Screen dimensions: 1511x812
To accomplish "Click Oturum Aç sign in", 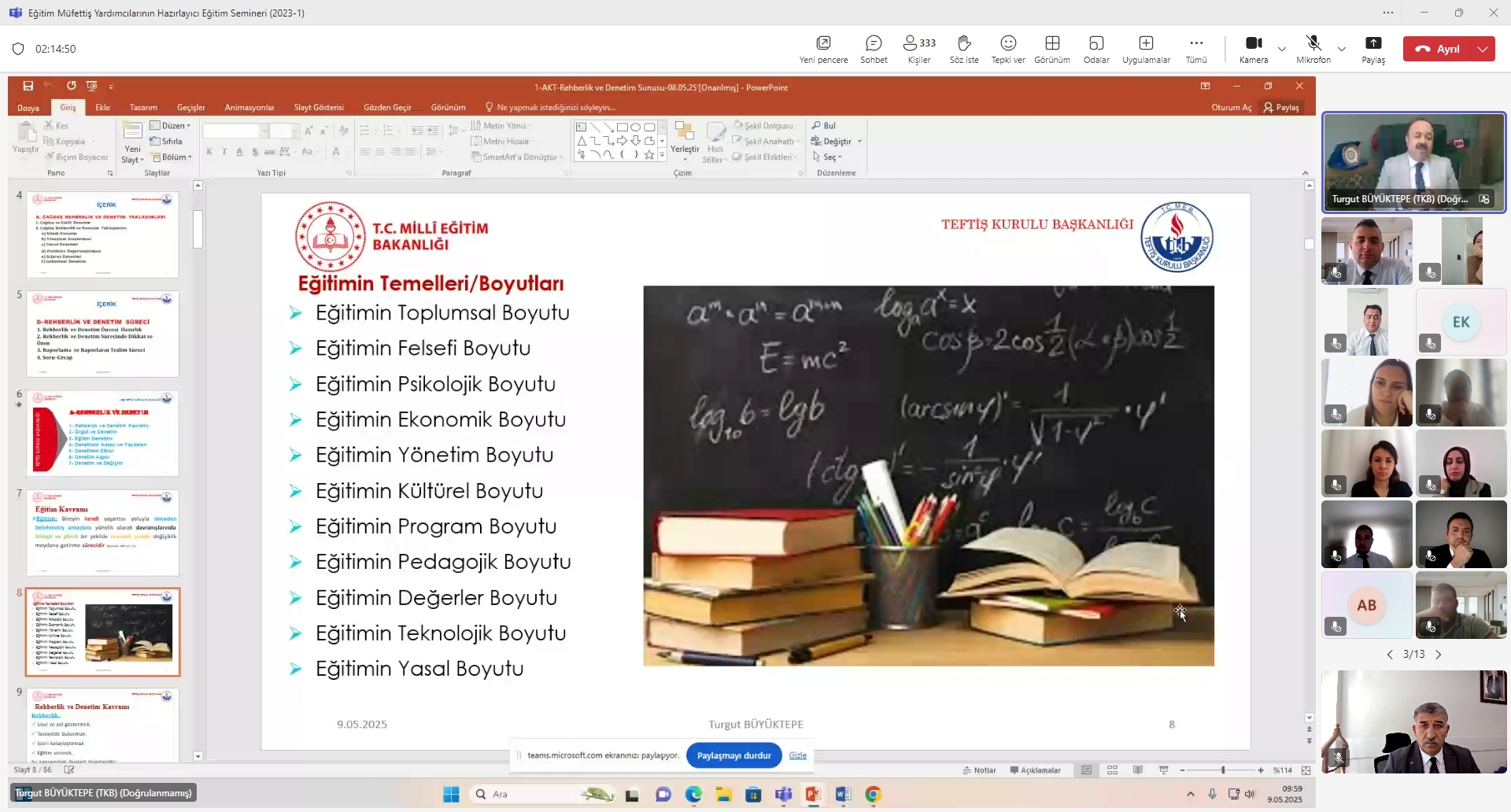I will (x=1232, y=108).
